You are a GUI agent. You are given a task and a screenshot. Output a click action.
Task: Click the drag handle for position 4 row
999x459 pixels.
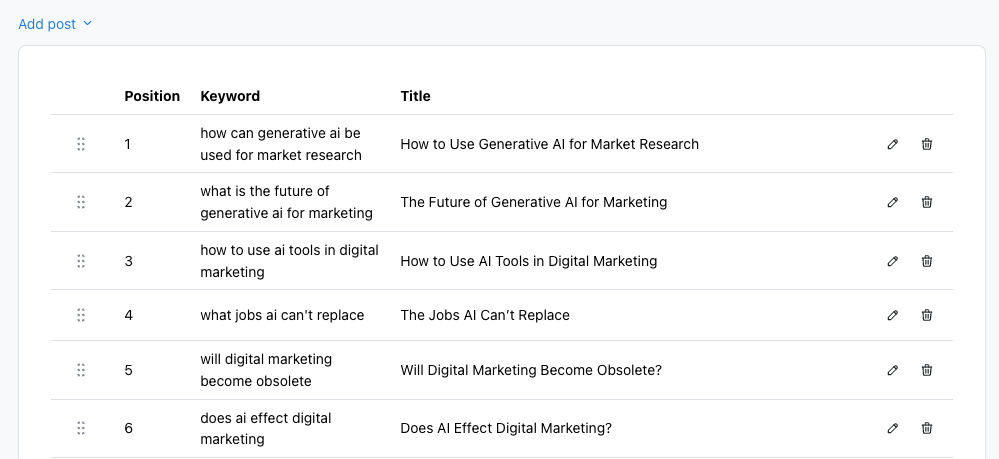81,315
